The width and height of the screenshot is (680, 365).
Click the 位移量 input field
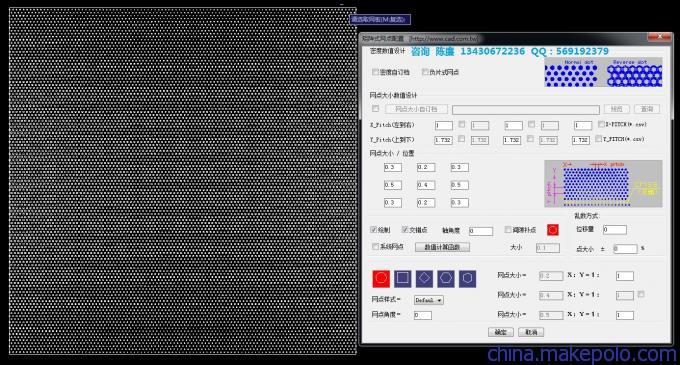click(x=615, y=230)
